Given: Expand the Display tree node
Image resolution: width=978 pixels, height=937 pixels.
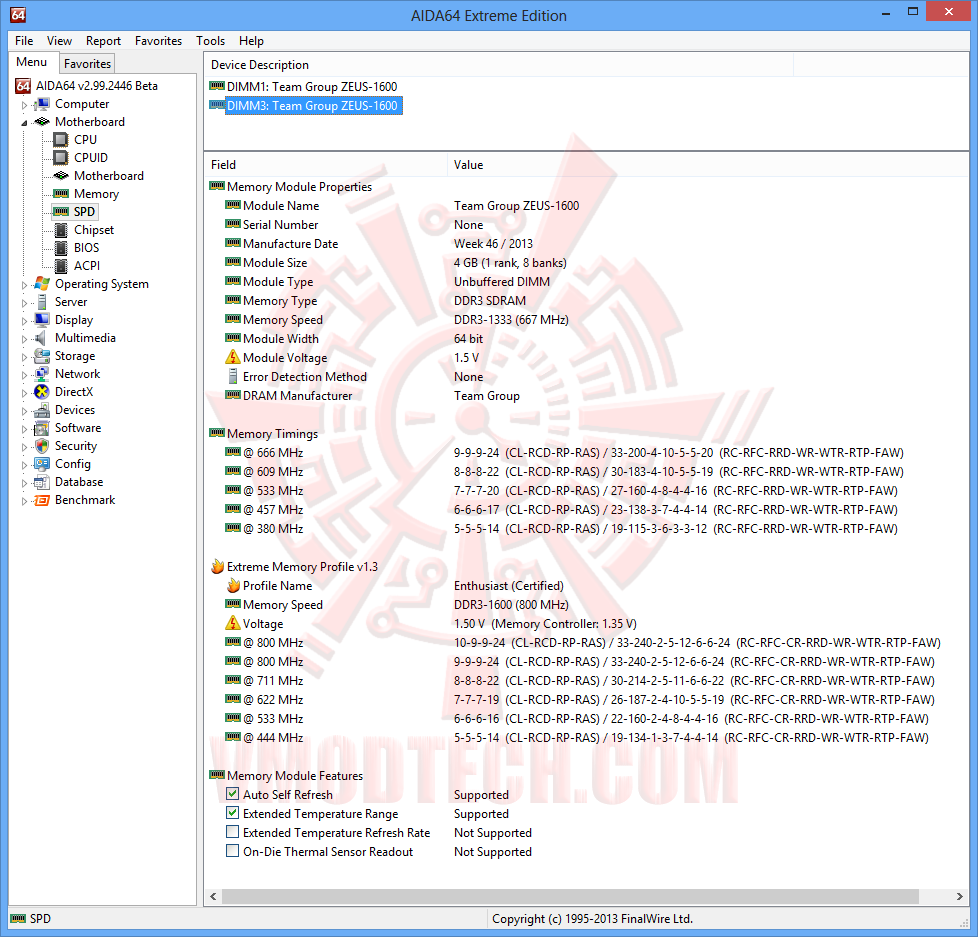Looking at the screenshot, I should [24, 321].
